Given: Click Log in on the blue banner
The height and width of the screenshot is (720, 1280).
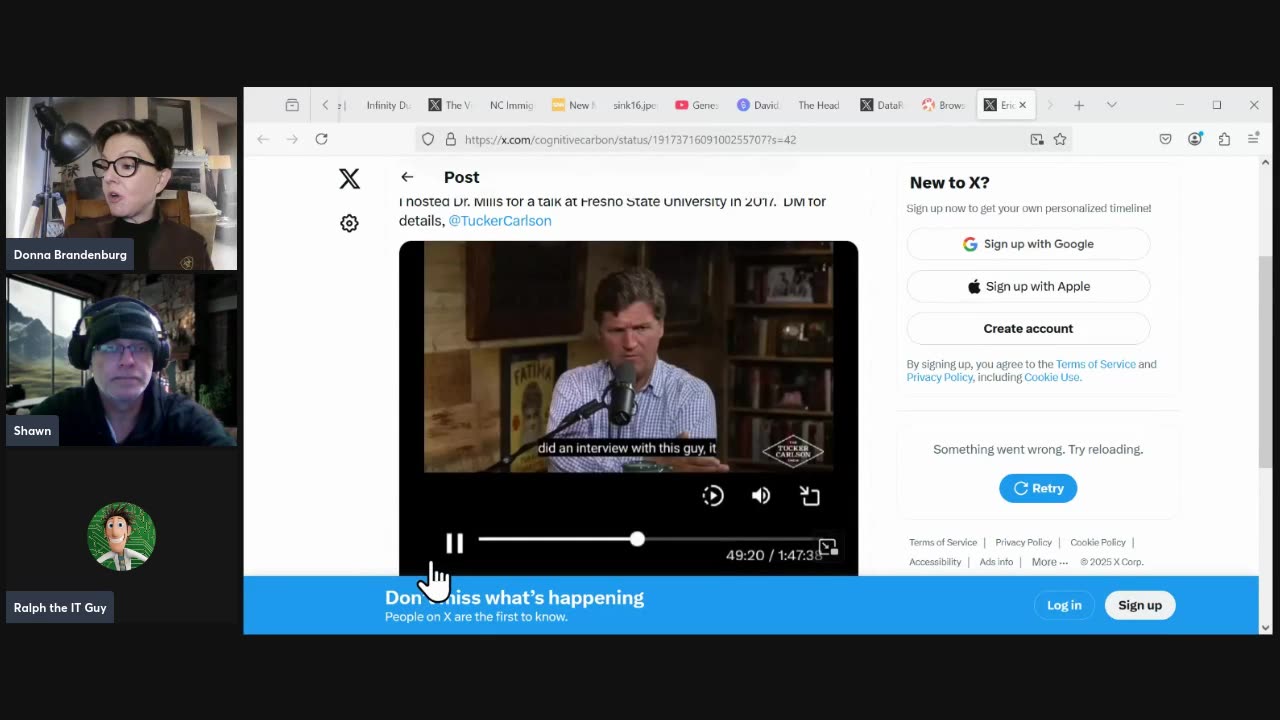Looking at the screenshot, I should [1064, 605].
